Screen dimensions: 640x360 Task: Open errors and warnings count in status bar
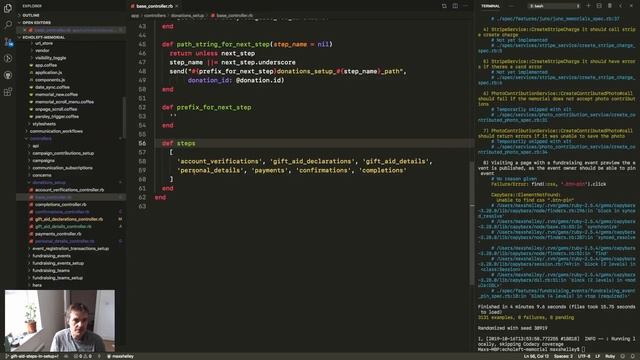pyautogui.click(x=82, y=356)
